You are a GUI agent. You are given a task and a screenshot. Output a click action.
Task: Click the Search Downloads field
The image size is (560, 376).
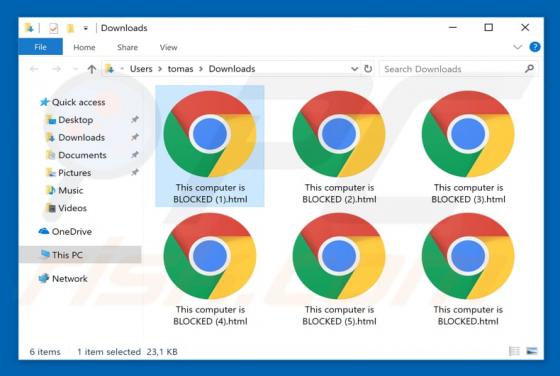[458, 69]
